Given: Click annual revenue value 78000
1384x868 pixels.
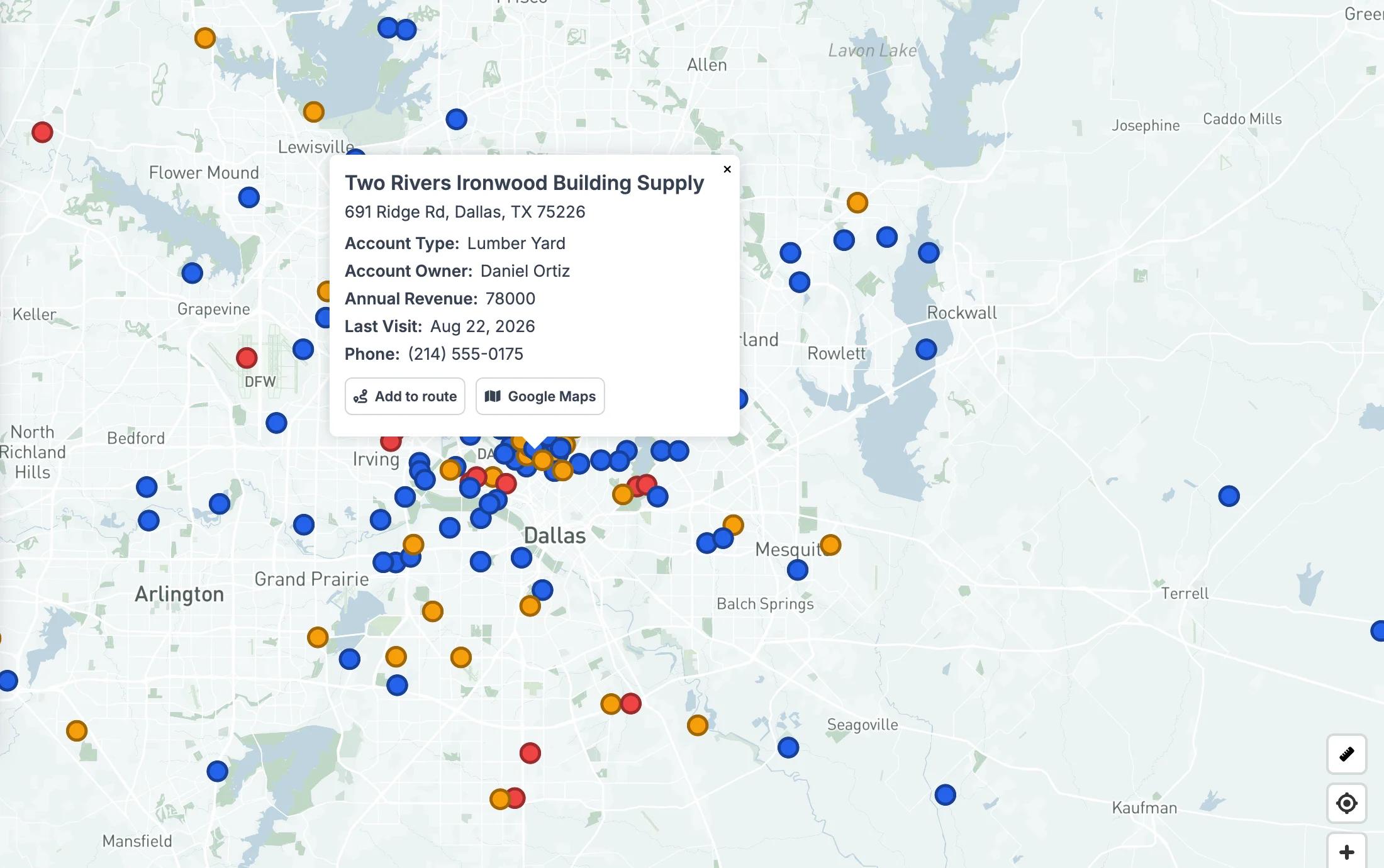Looking at the screenshot, I should click(x=510, y=299).
